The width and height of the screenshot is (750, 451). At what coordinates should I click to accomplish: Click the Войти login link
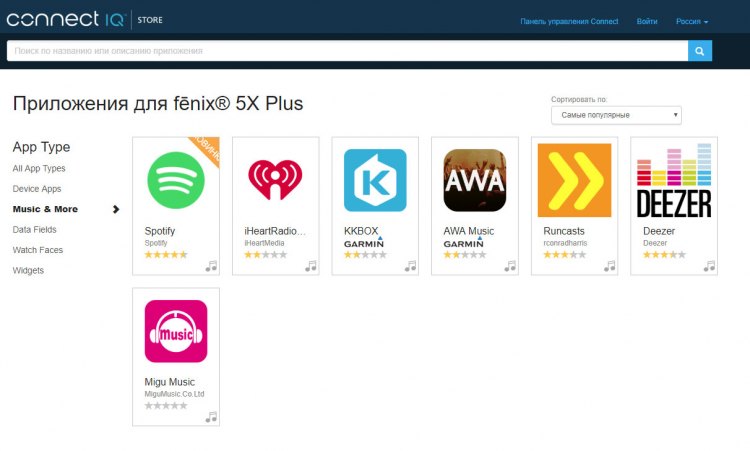click(x=647, y=22)
